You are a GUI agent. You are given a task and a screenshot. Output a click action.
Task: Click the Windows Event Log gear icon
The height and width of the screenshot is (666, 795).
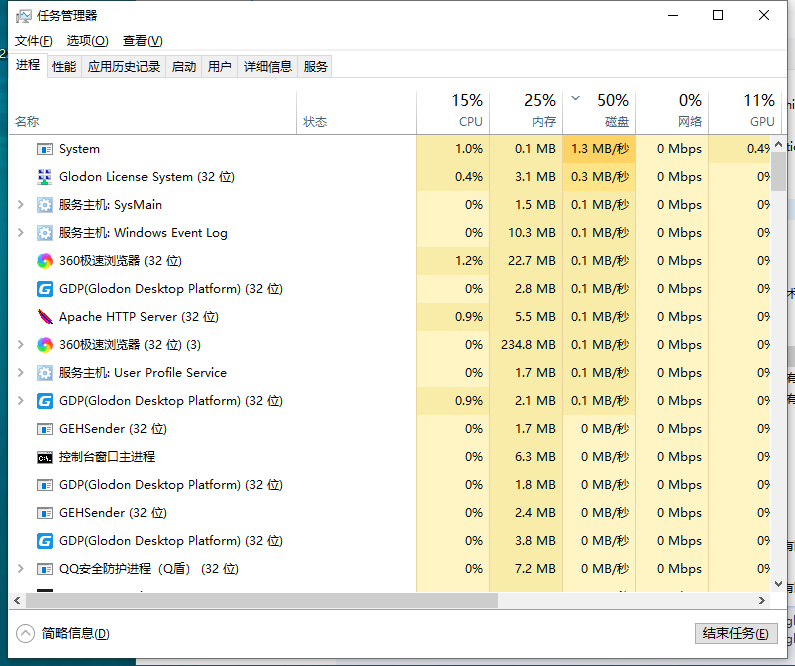point(45,233)
